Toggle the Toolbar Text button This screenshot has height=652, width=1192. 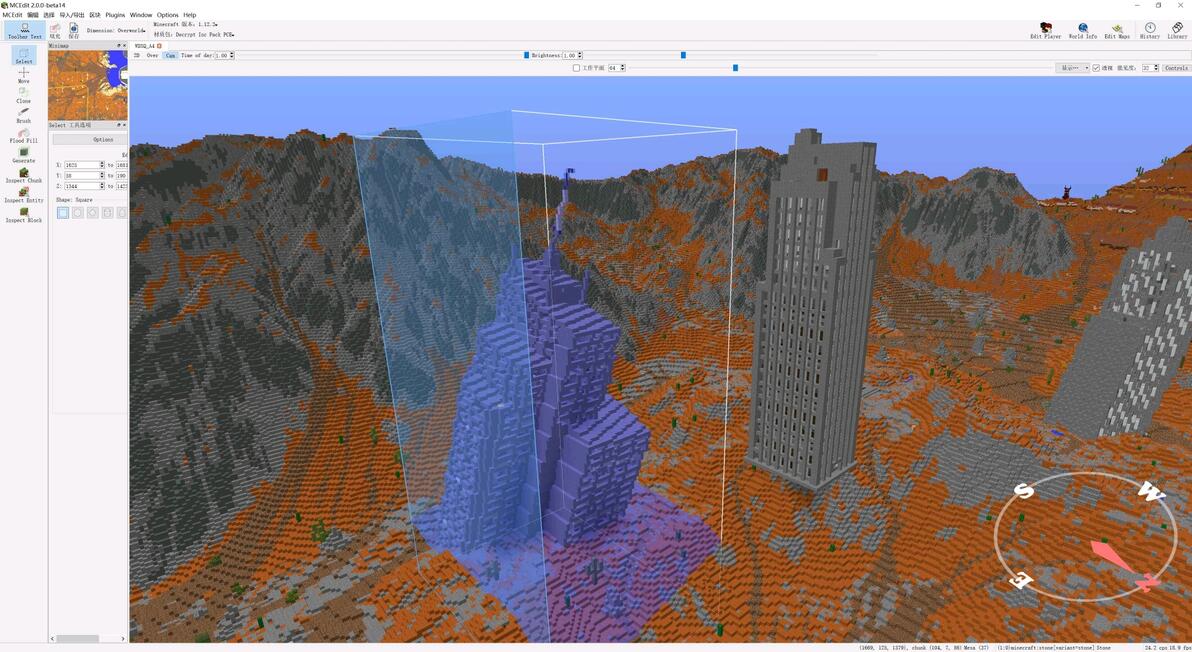coord(24,30)
